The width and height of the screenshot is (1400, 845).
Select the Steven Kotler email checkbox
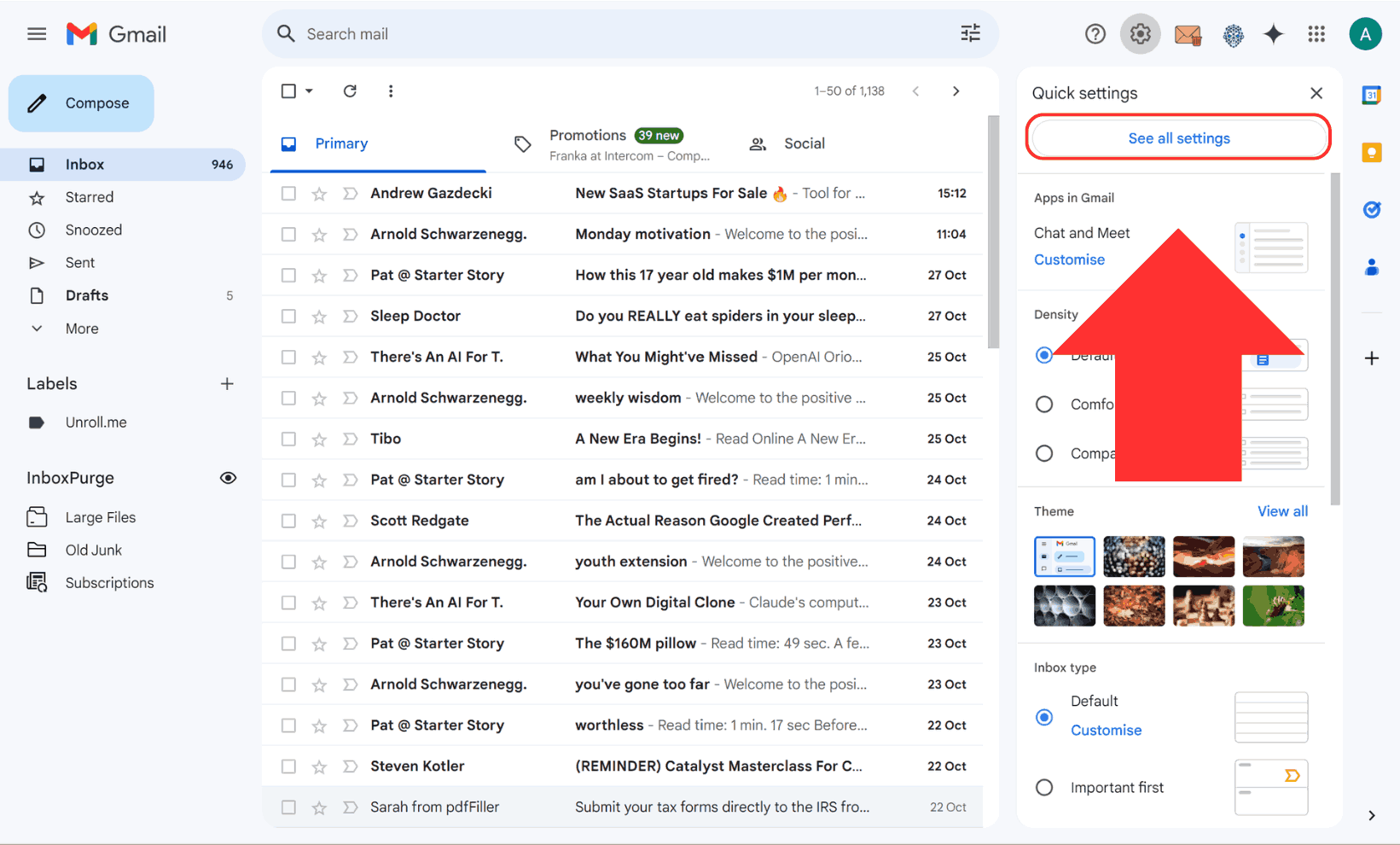coord(288,766)
